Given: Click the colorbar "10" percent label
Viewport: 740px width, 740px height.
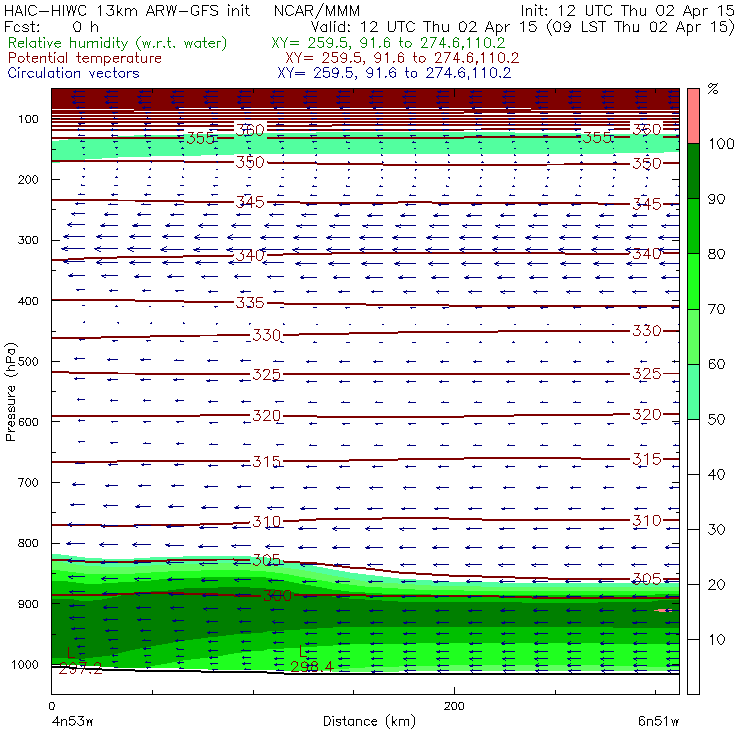Looking at the screenshot, I should tap(716, 640).
